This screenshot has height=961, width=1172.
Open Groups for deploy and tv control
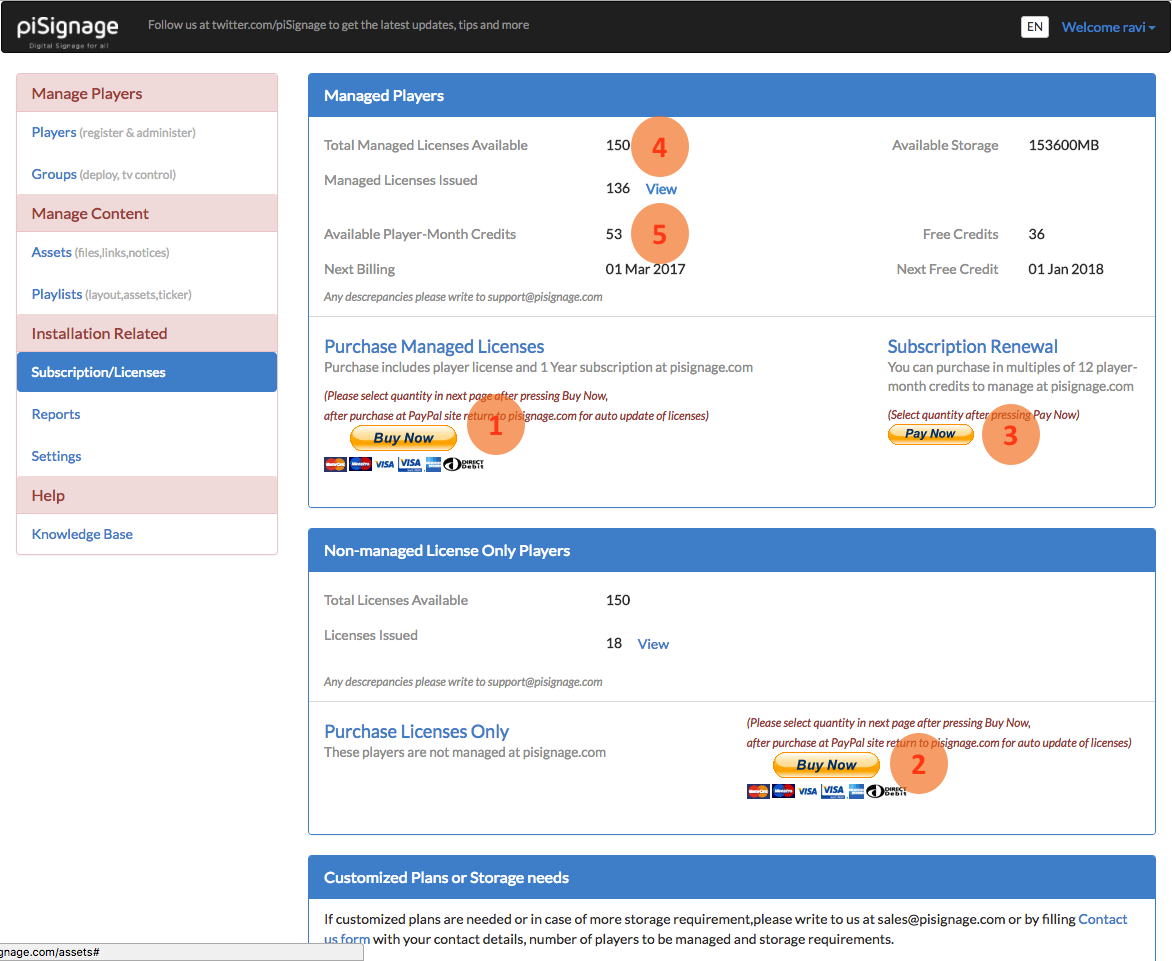point(54,174)
